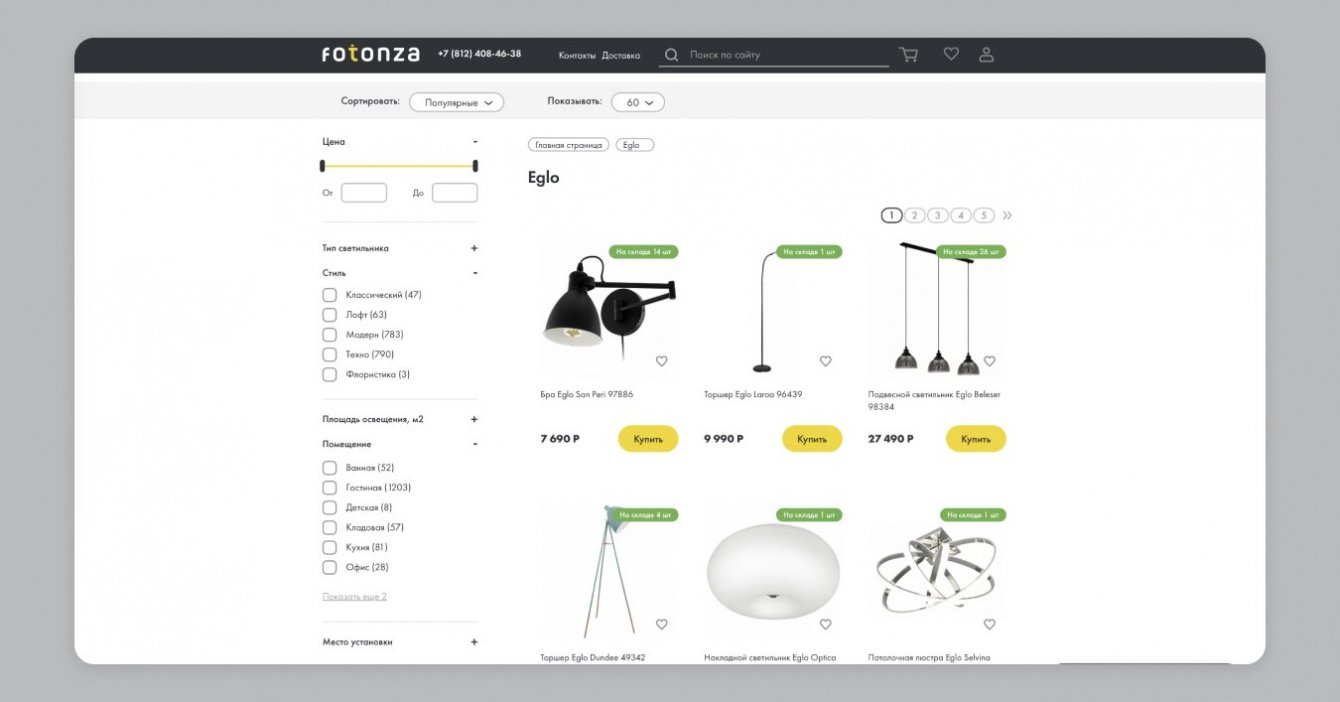Click the Eglo breadcrumb

pyautogui.click(x=635, y=145)
